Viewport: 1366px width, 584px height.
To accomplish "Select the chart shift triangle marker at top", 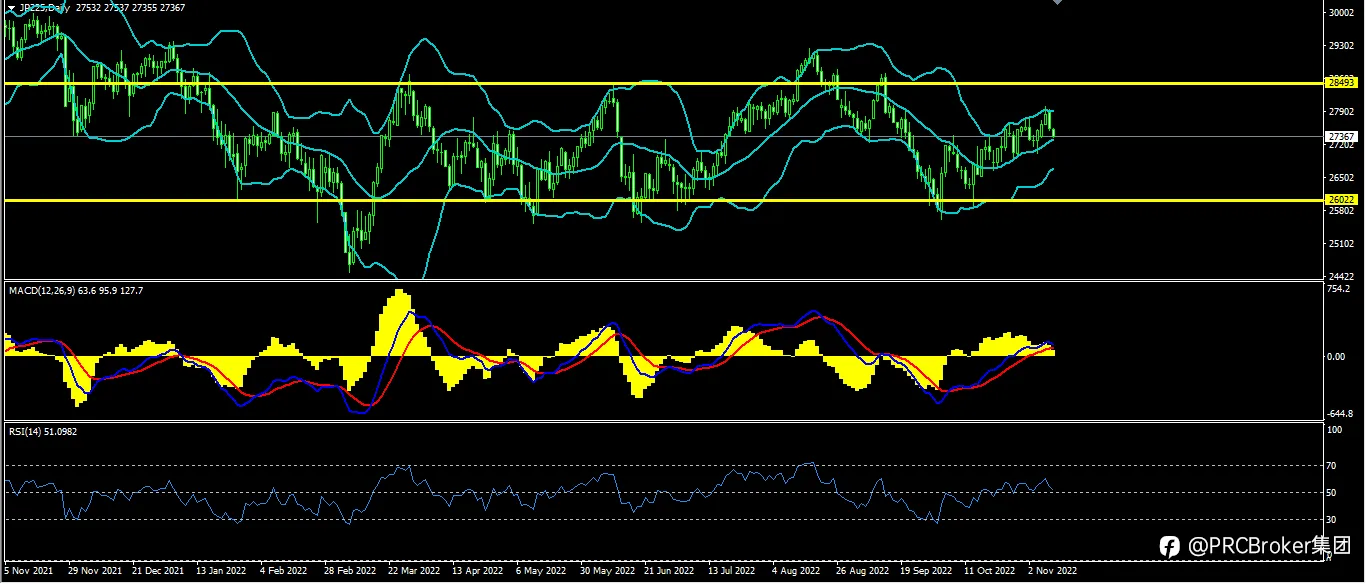I will [1058, 3].
